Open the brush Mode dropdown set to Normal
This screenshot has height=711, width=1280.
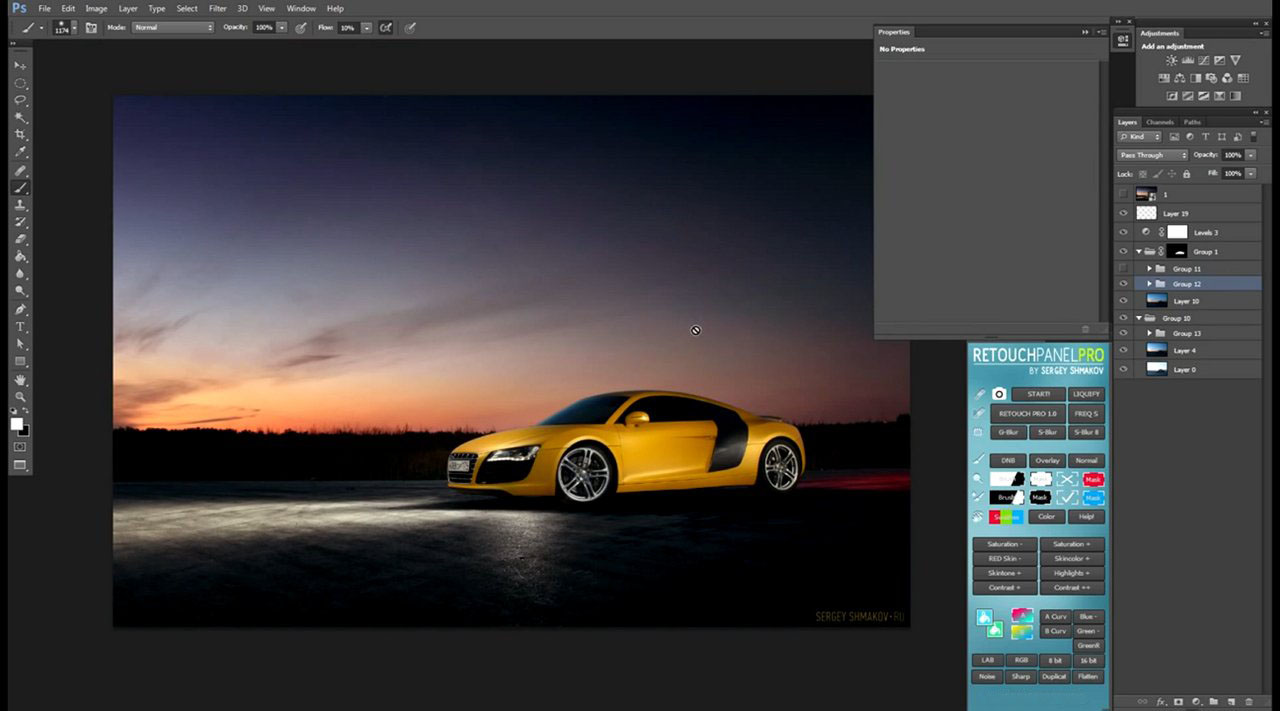[172, 27]
